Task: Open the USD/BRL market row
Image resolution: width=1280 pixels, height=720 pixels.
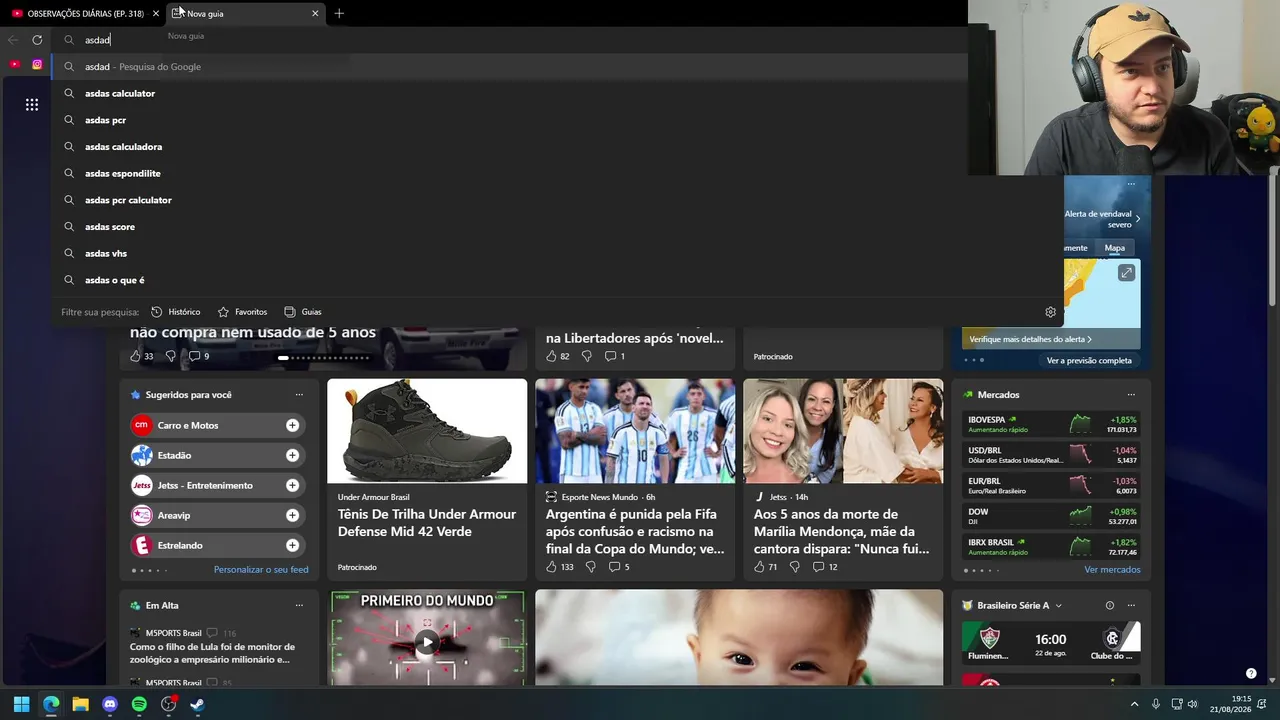Action: pos(1051,455)
